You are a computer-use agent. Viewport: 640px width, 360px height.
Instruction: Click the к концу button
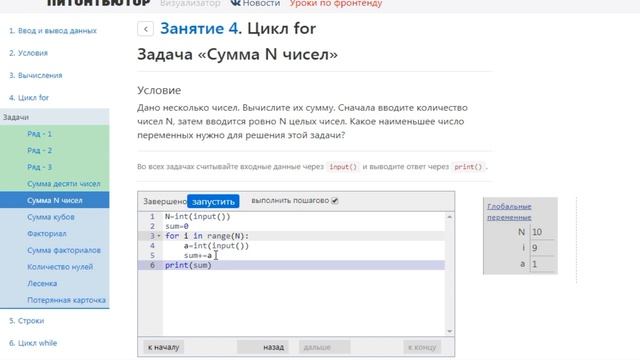tap(422, 347)
